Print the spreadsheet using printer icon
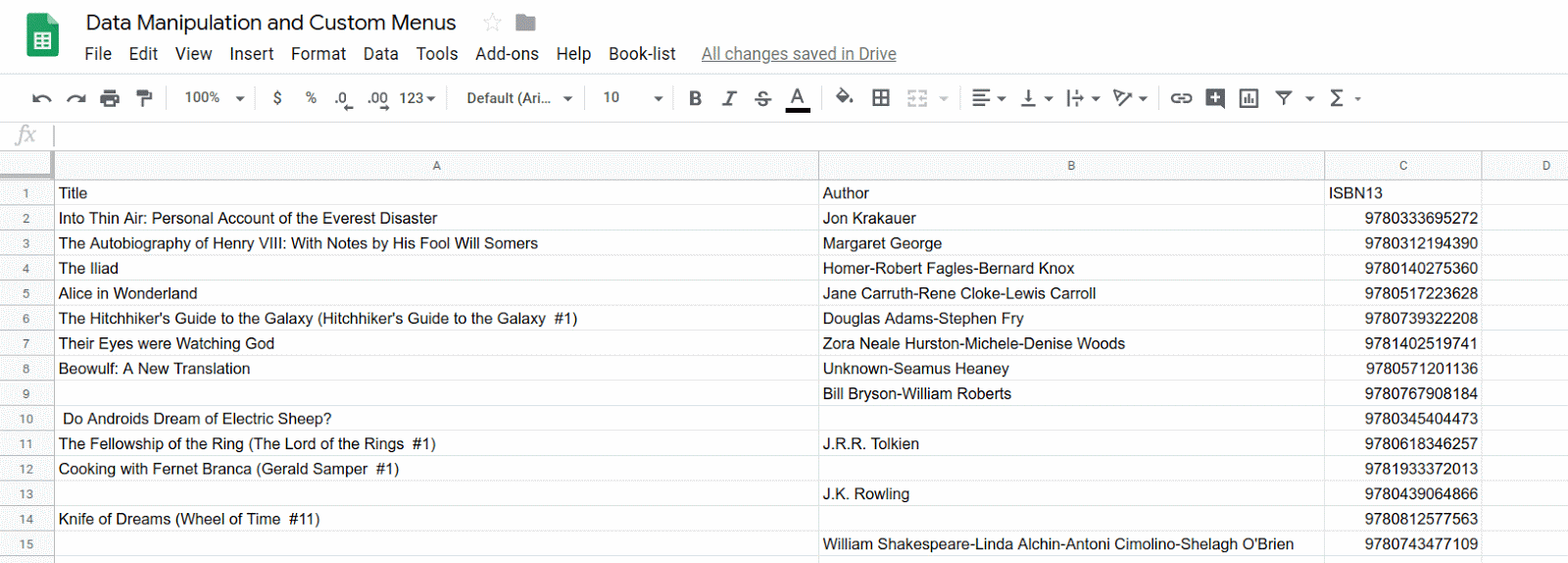The width and height of the screenshot is (1568, 563). coord(110,98)
